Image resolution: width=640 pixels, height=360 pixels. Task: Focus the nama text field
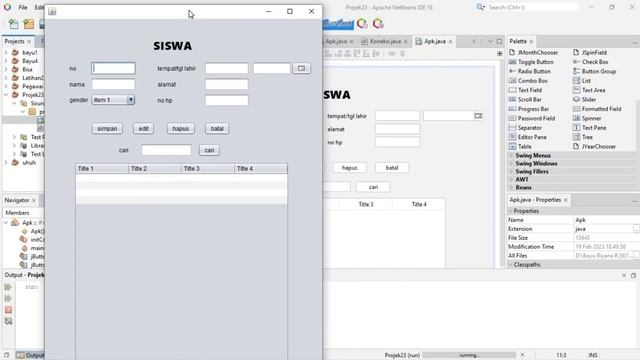(113, 84)
